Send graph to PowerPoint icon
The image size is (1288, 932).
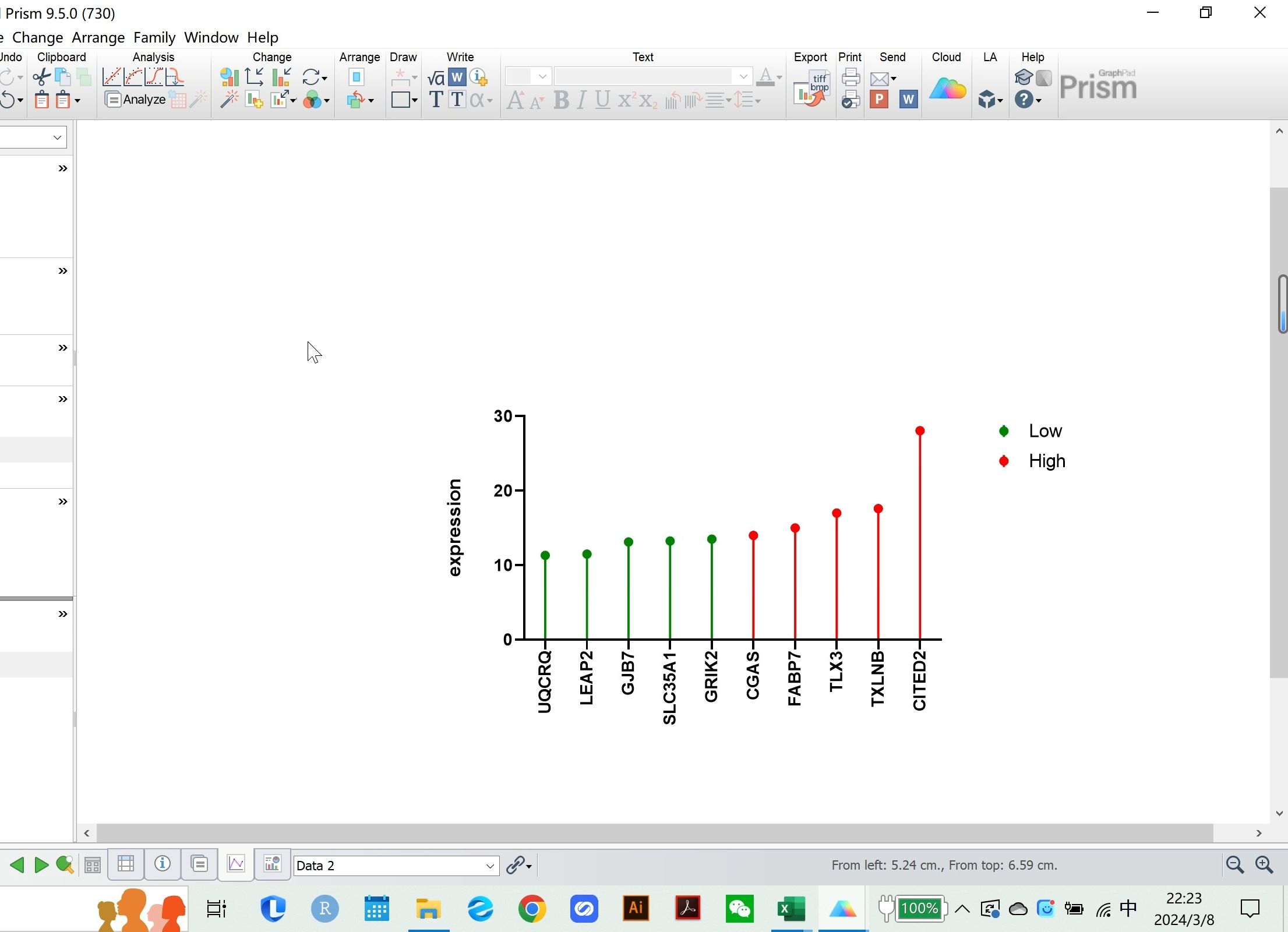coord(878,100)
